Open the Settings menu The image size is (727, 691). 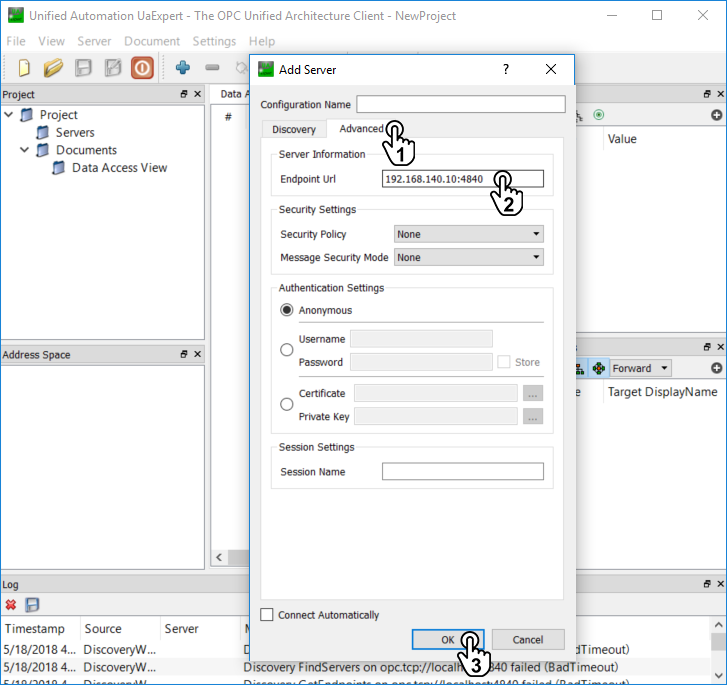coord(214,41)
